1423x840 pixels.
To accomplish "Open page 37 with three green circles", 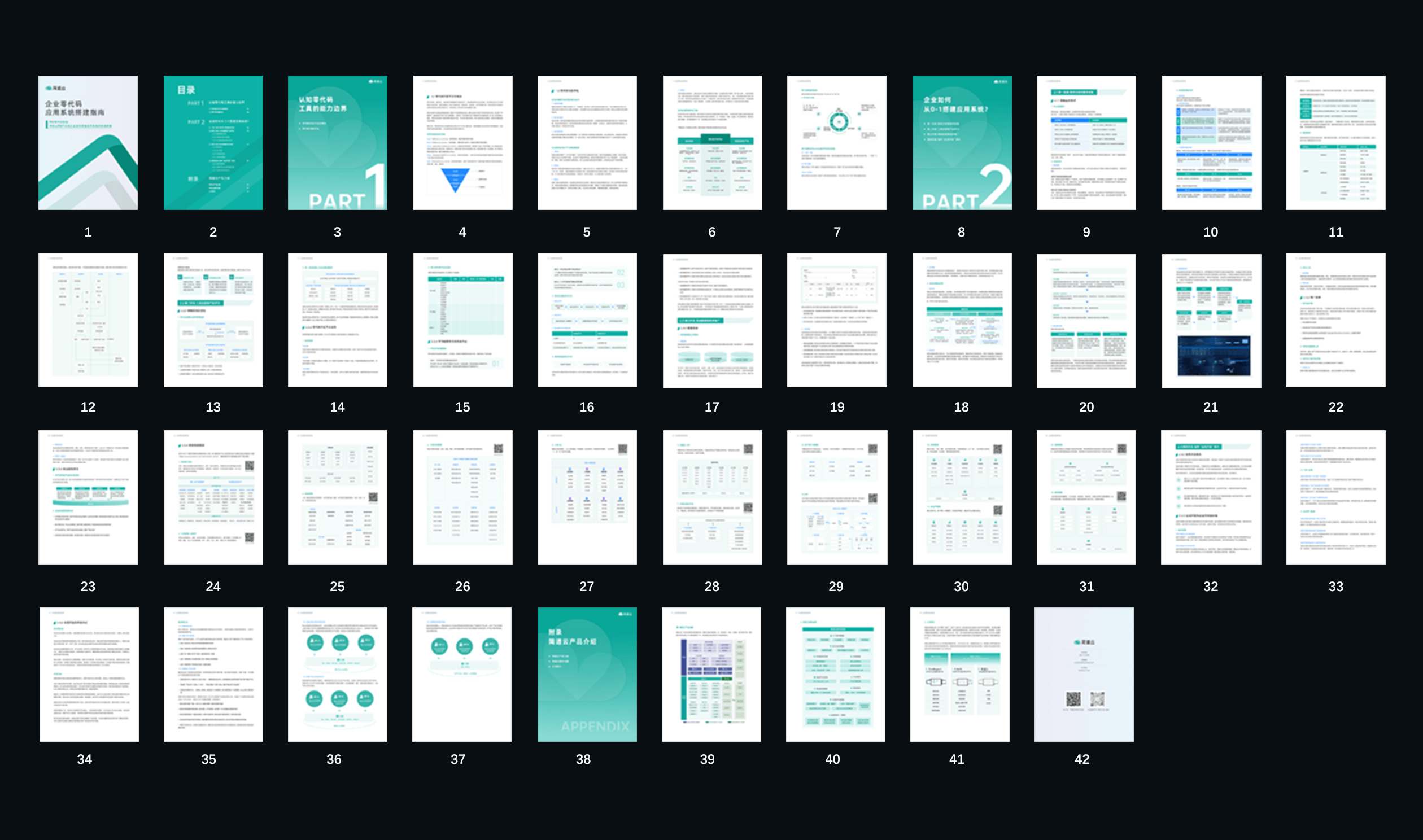I will [461, 674].
